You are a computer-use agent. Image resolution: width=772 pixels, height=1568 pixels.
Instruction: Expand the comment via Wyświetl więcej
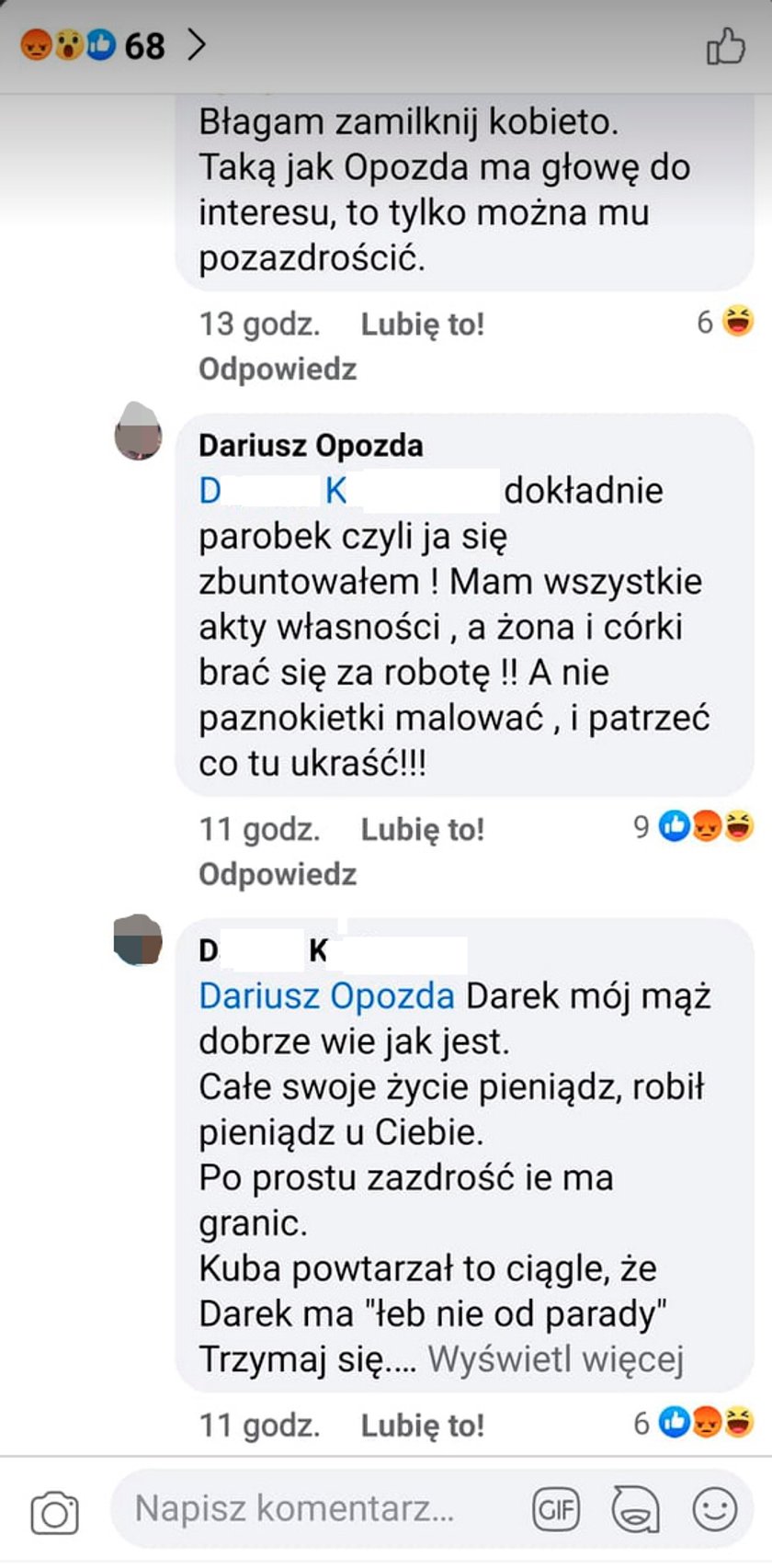point(556,1358)
